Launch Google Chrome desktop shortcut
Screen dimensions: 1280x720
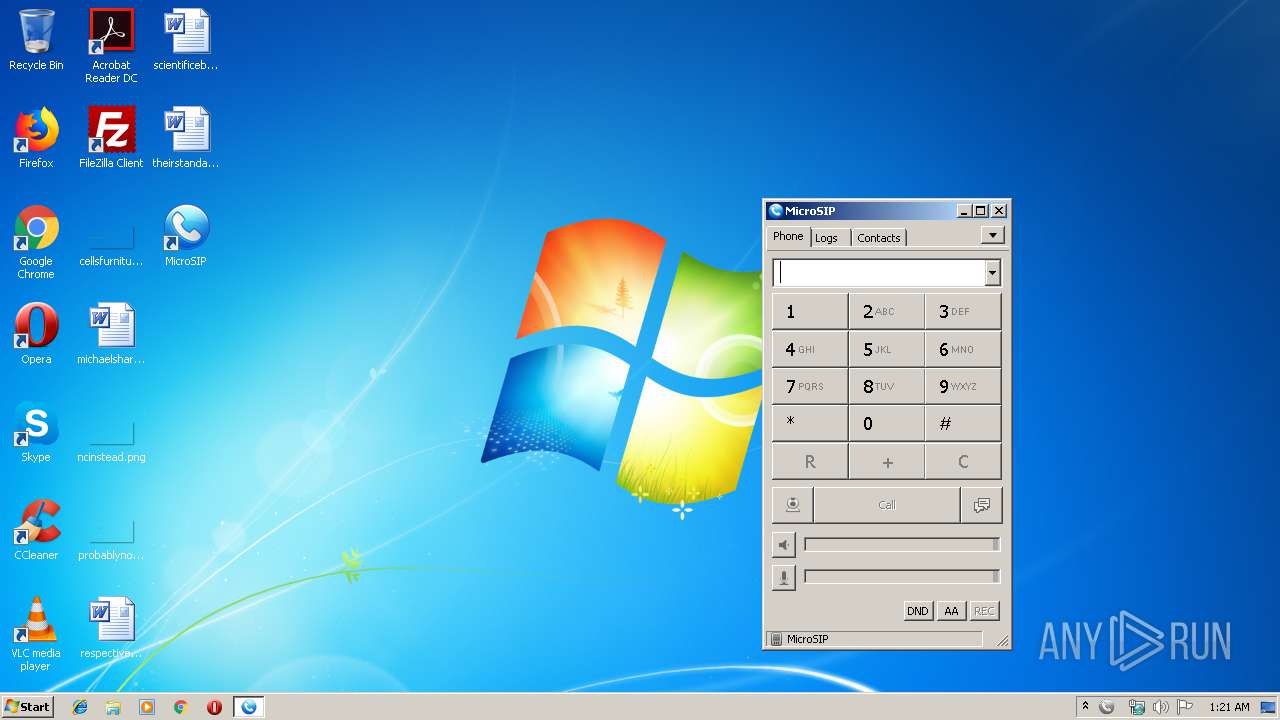(36, 242)
